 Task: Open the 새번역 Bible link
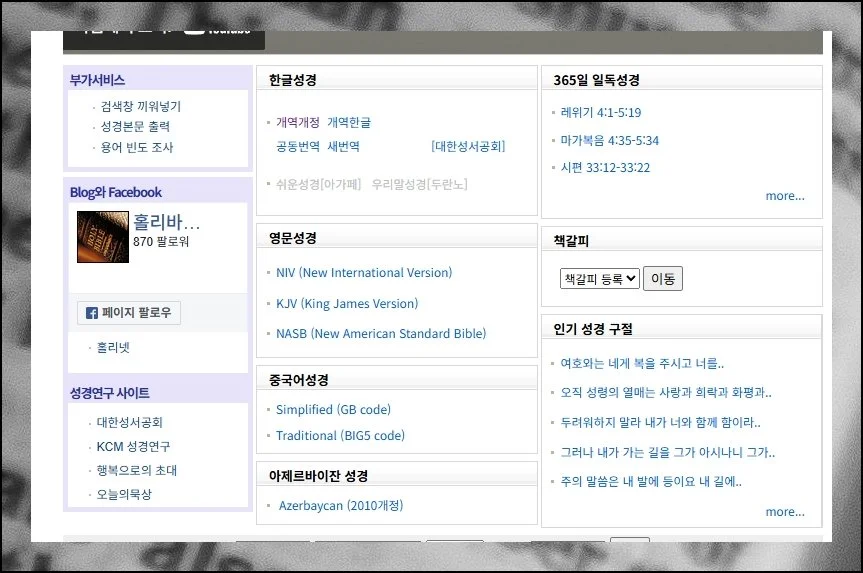coord(344,146)
